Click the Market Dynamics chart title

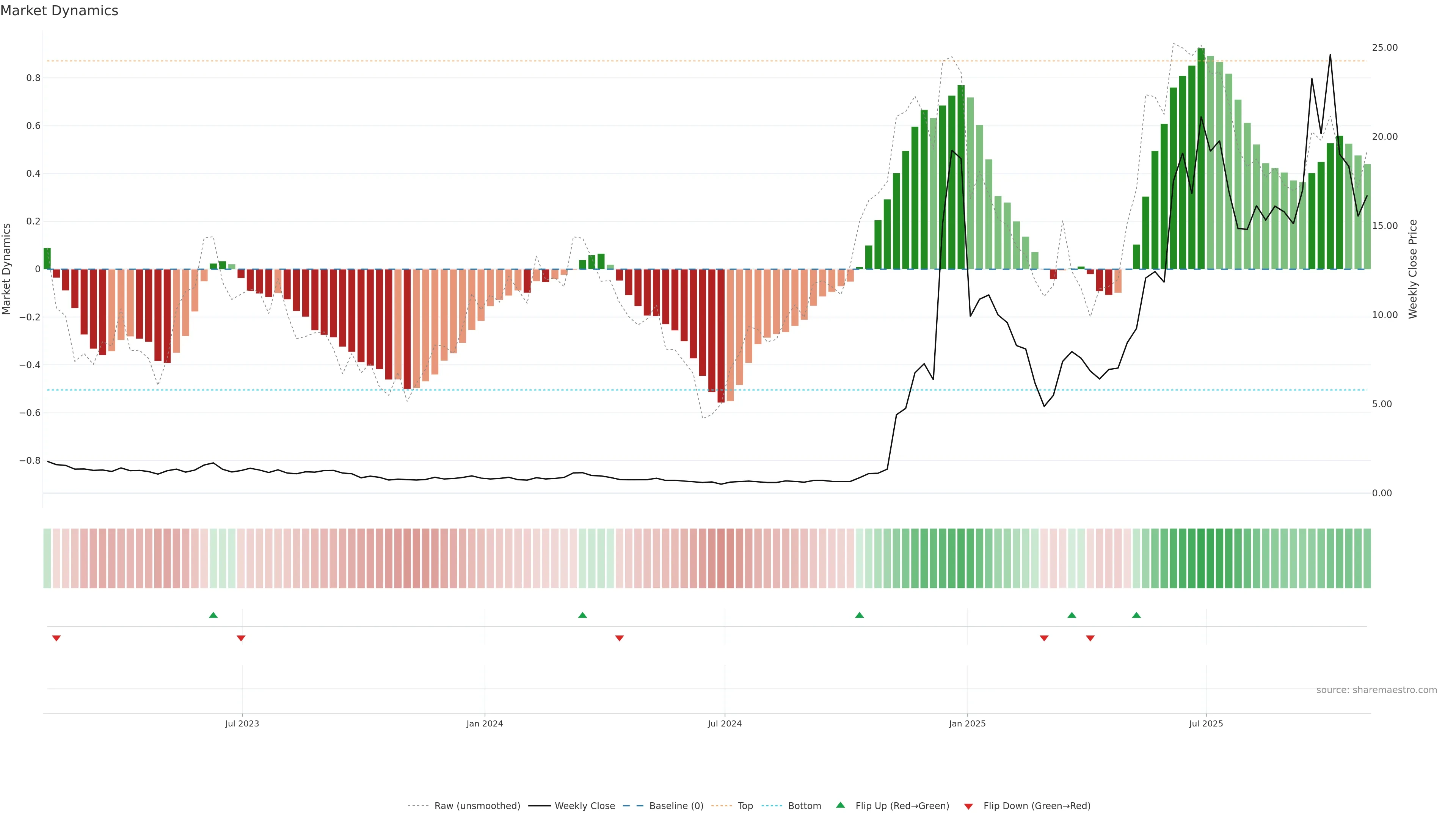(x=60, y=11)
